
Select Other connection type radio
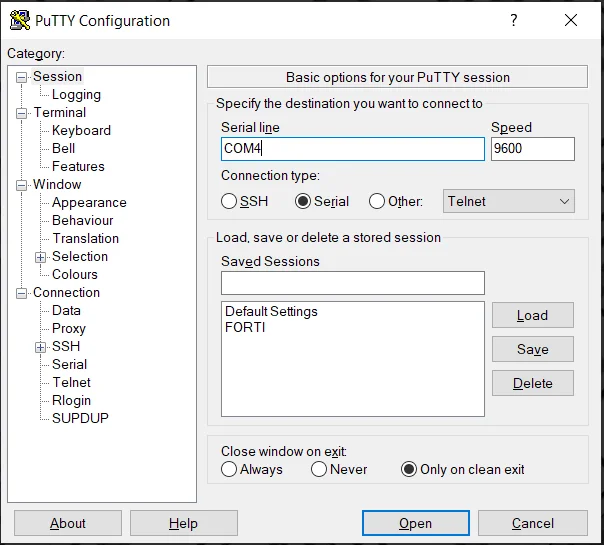click(x=377, y=201)
